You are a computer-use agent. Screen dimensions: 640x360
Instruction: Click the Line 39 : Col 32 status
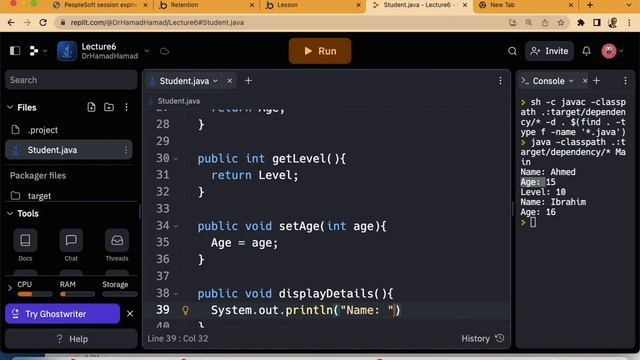tap(178, 338)
